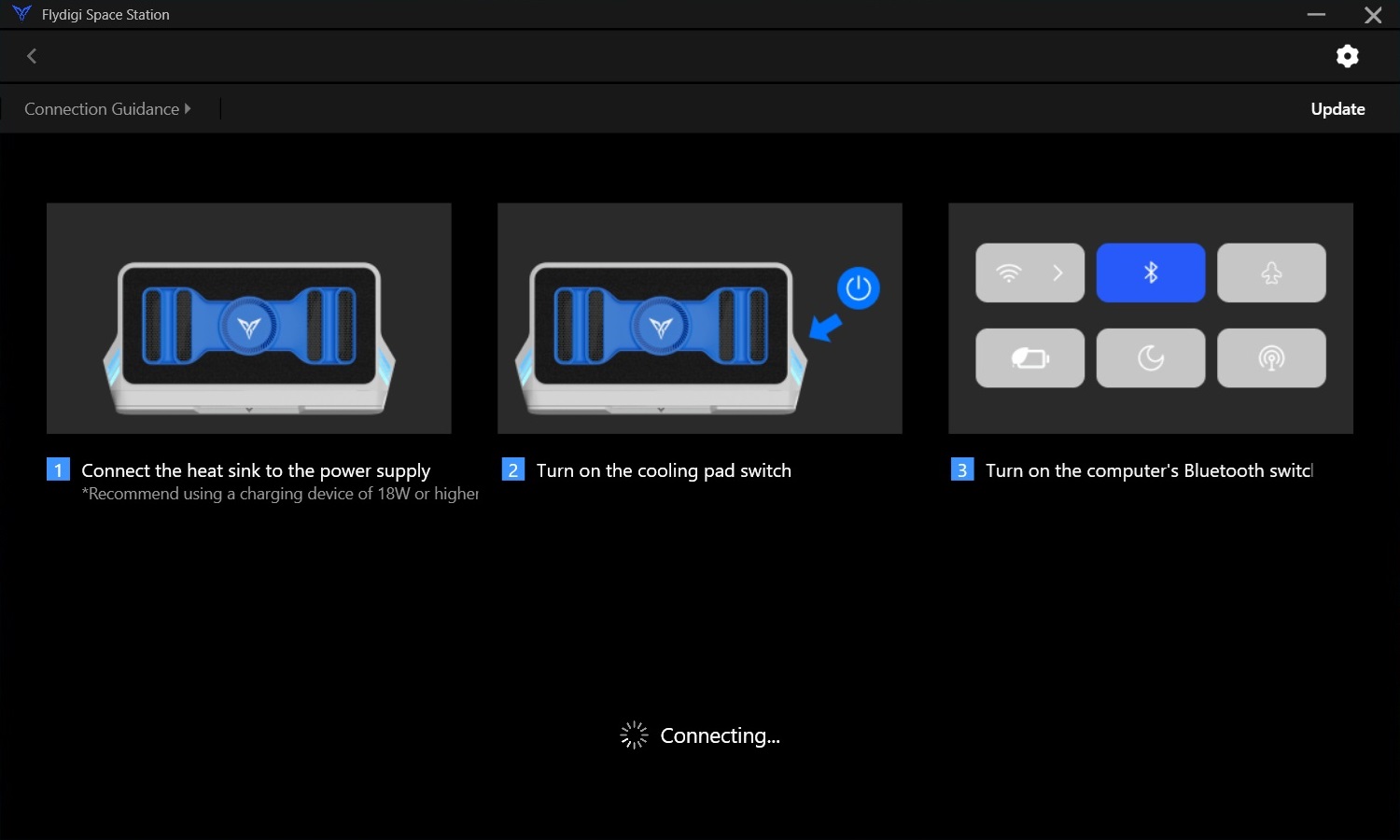Viewport: 1400px width, 840px height.
Task: Click the night light moon tile
Action: 1151,357
